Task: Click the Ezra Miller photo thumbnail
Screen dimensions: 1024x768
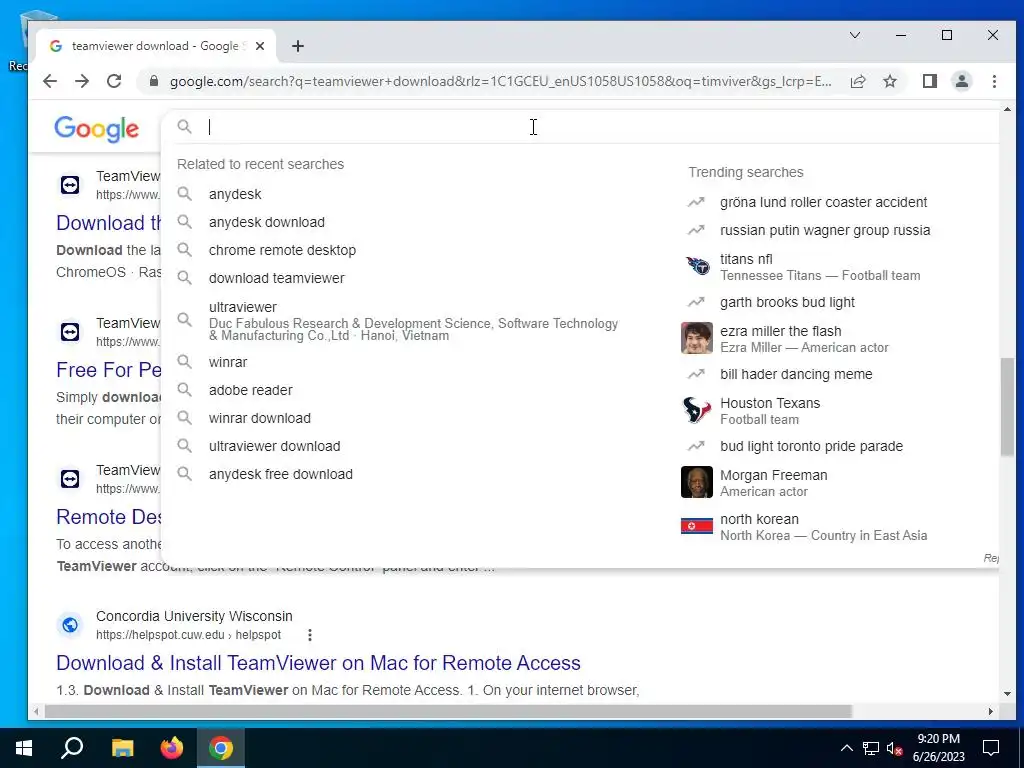Action: 697,338
